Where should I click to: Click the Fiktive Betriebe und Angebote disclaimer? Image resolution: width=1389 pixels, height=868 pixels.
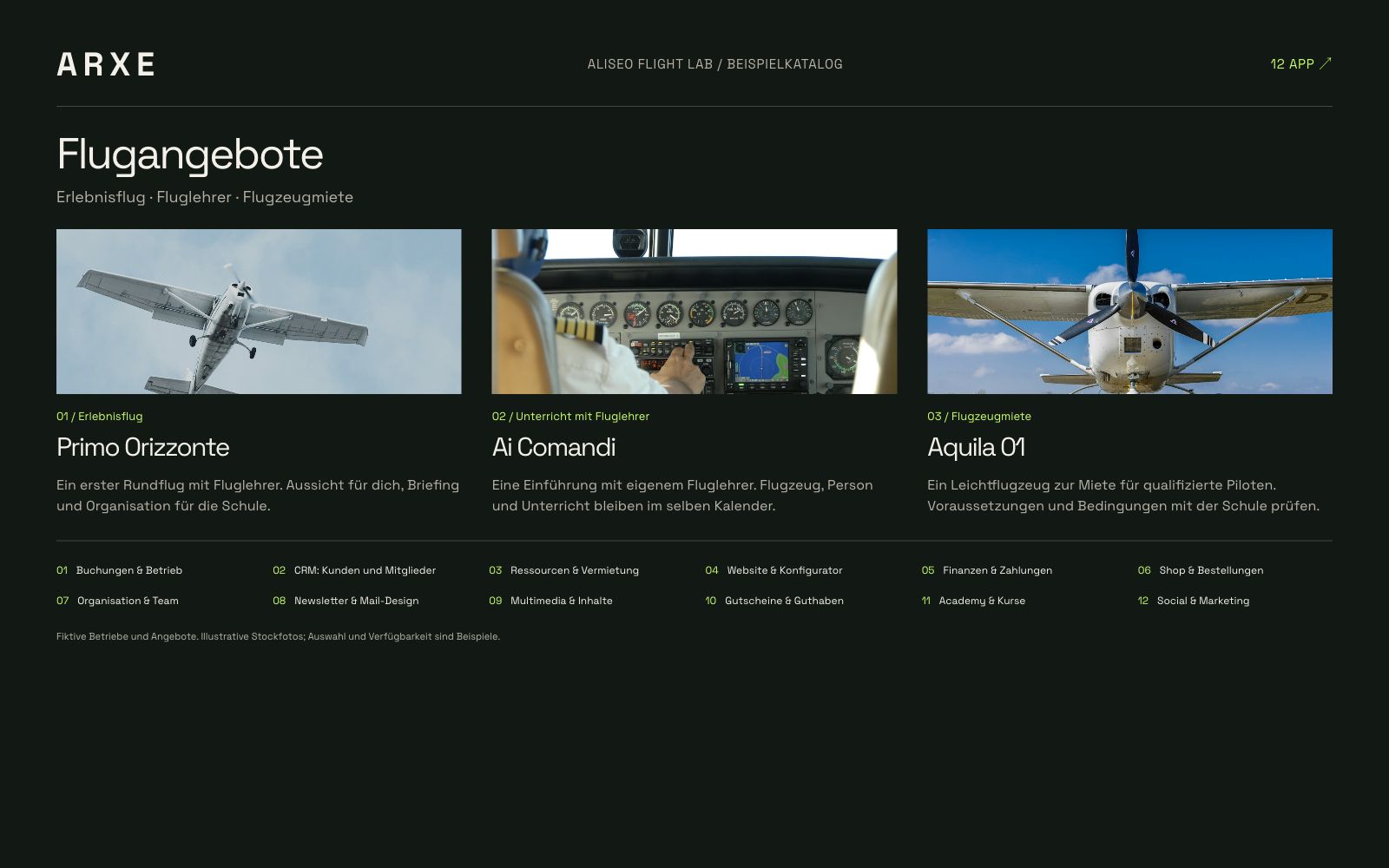pos(278,636)
